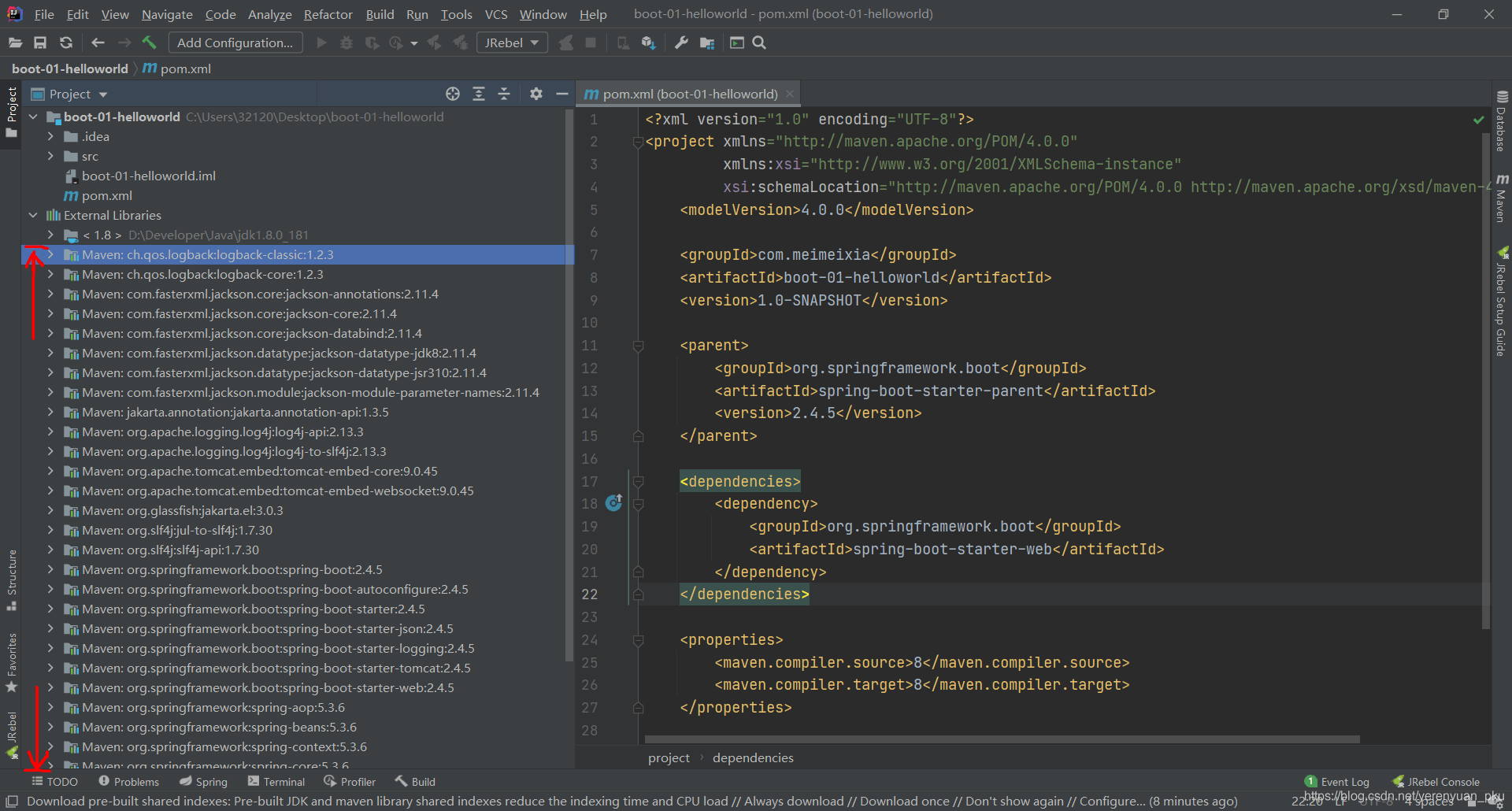Click the Open folder toolbar icon

click(x=15, y=43)
